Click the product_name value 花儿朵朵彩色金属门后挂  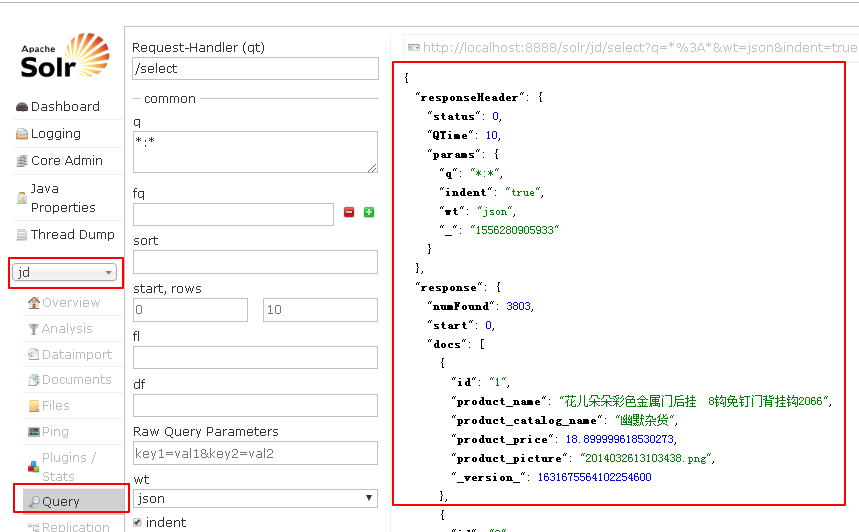click(630, 402)
